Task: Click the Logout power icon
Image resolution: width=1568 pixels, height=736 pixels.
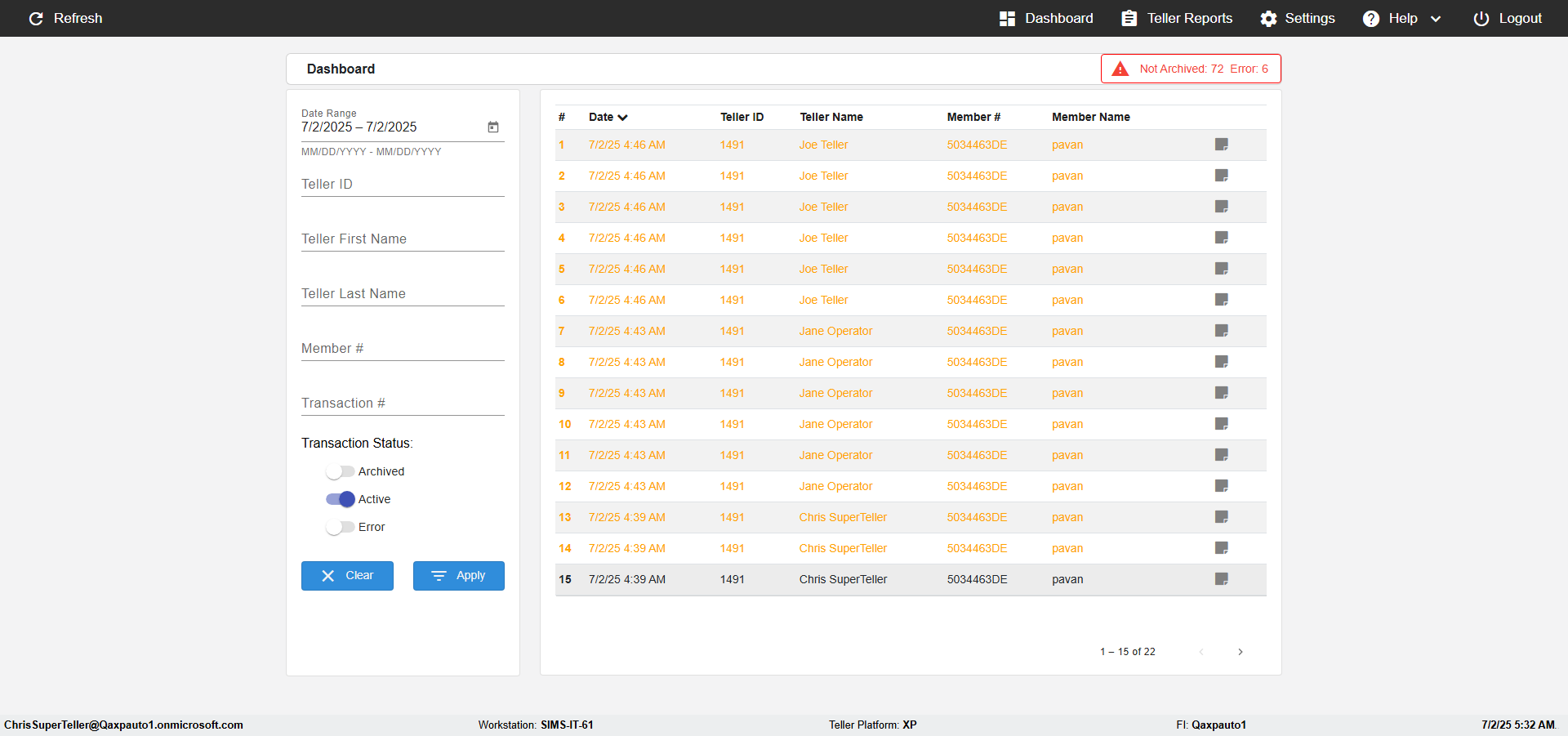Action: (x=1481, y=18)
